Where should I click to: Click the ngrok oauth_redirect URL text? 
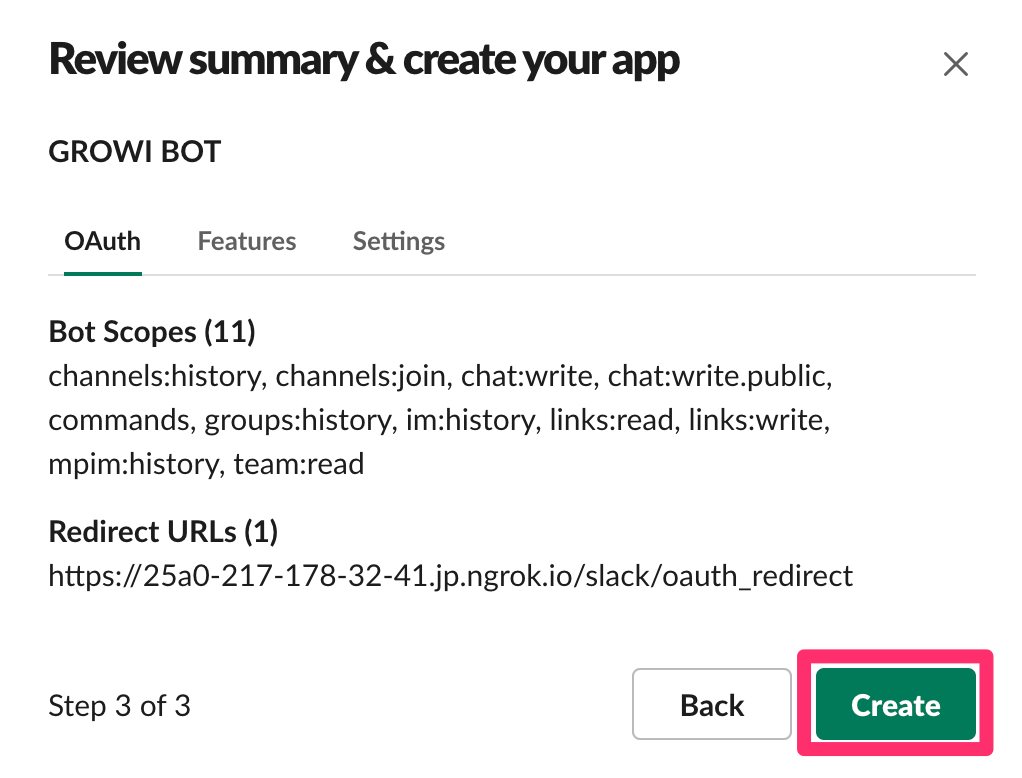tap(450, 576)
